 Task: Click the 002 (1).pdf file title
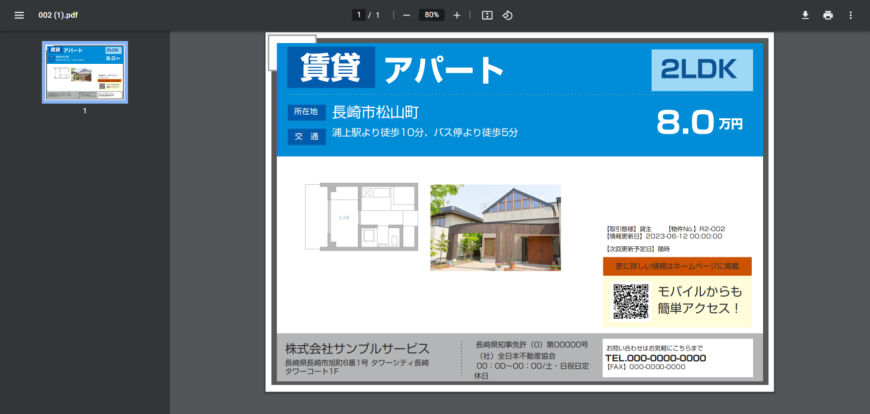(x=58, y=15)
